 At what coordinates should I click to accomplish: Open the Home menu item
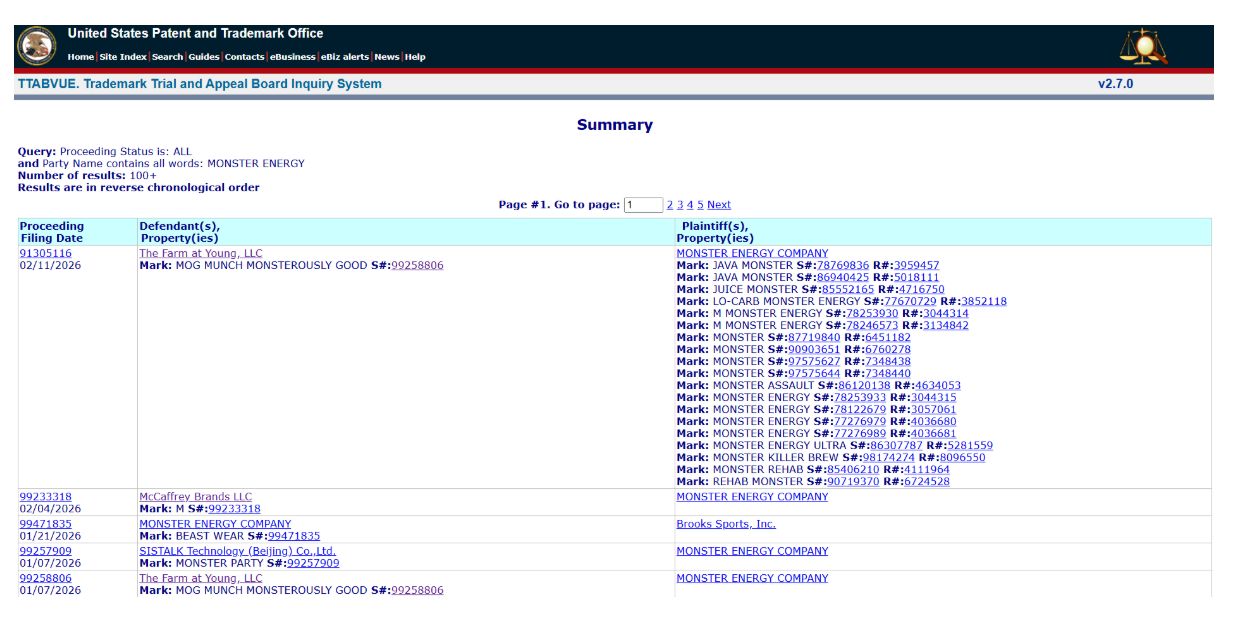80,57
